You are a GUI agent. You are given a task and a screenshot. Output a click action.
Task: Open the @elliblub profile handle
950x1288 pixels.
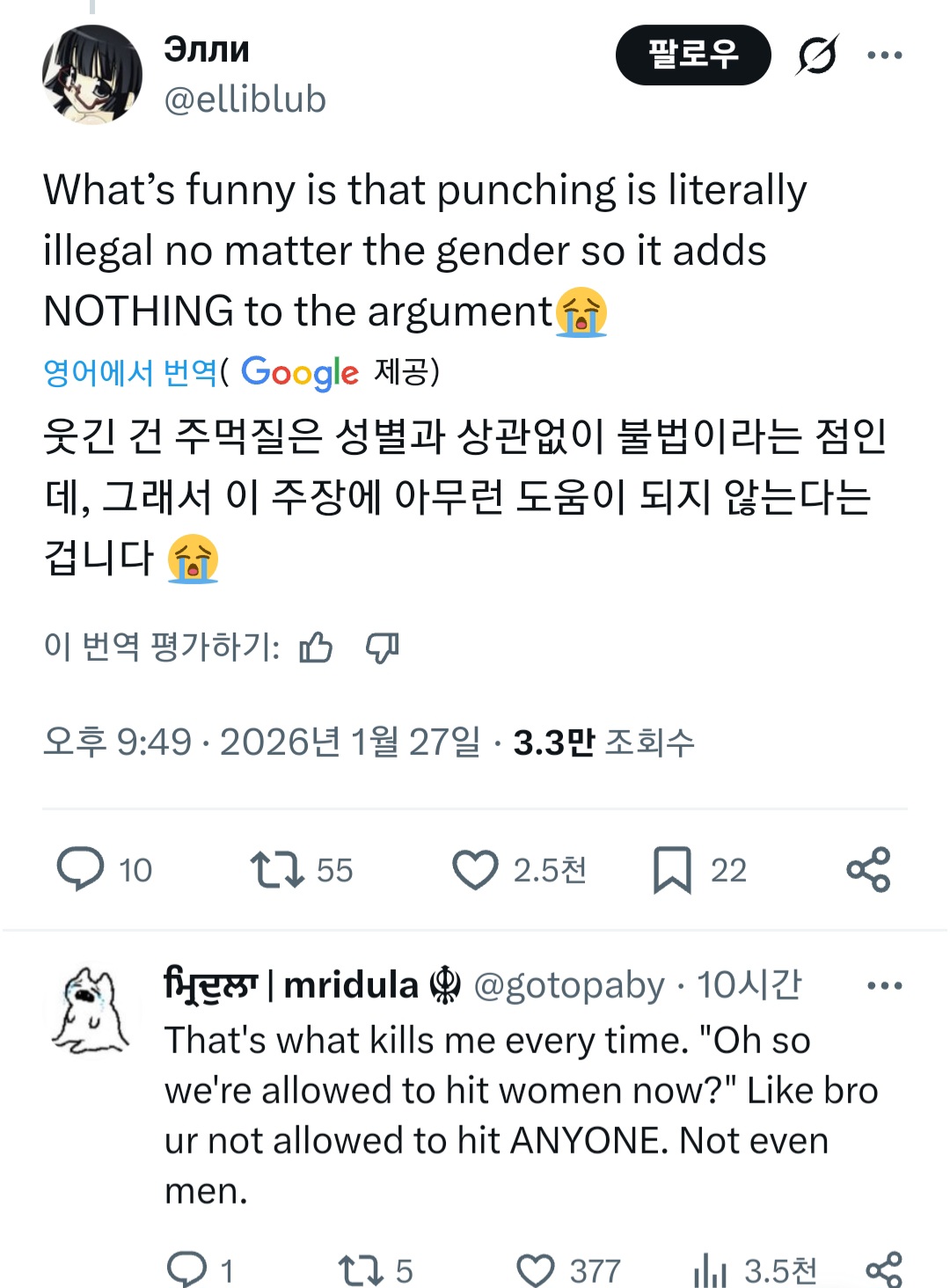[245, 99]
